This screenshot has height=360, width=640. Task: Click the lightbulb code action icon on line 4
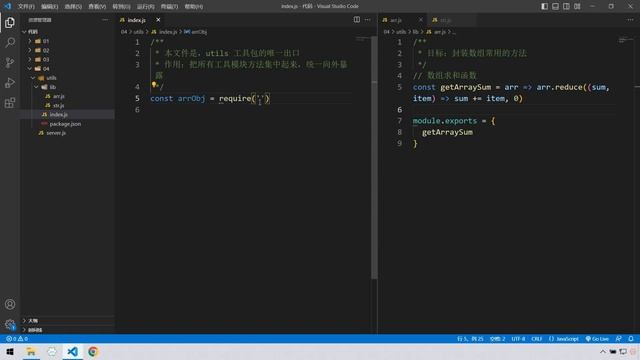click(x=154, y=85)
